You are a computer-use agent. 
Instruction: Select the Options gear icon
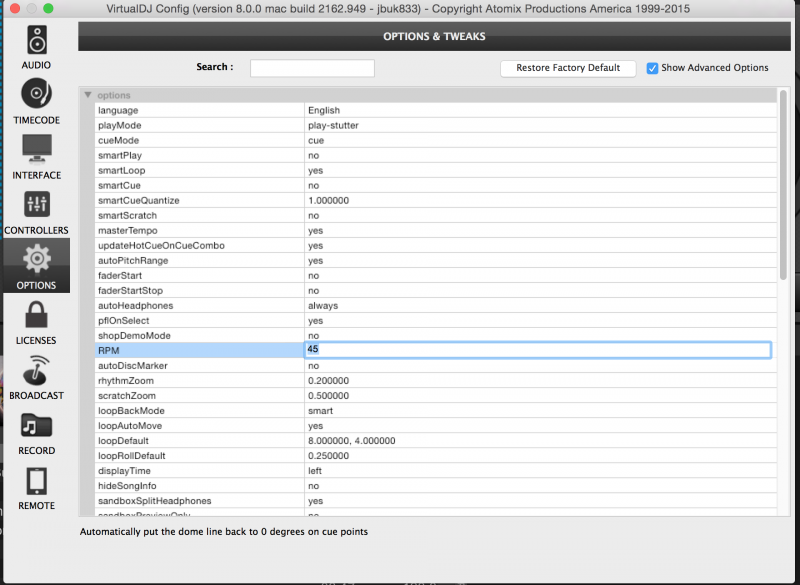[x=37, y=260]
